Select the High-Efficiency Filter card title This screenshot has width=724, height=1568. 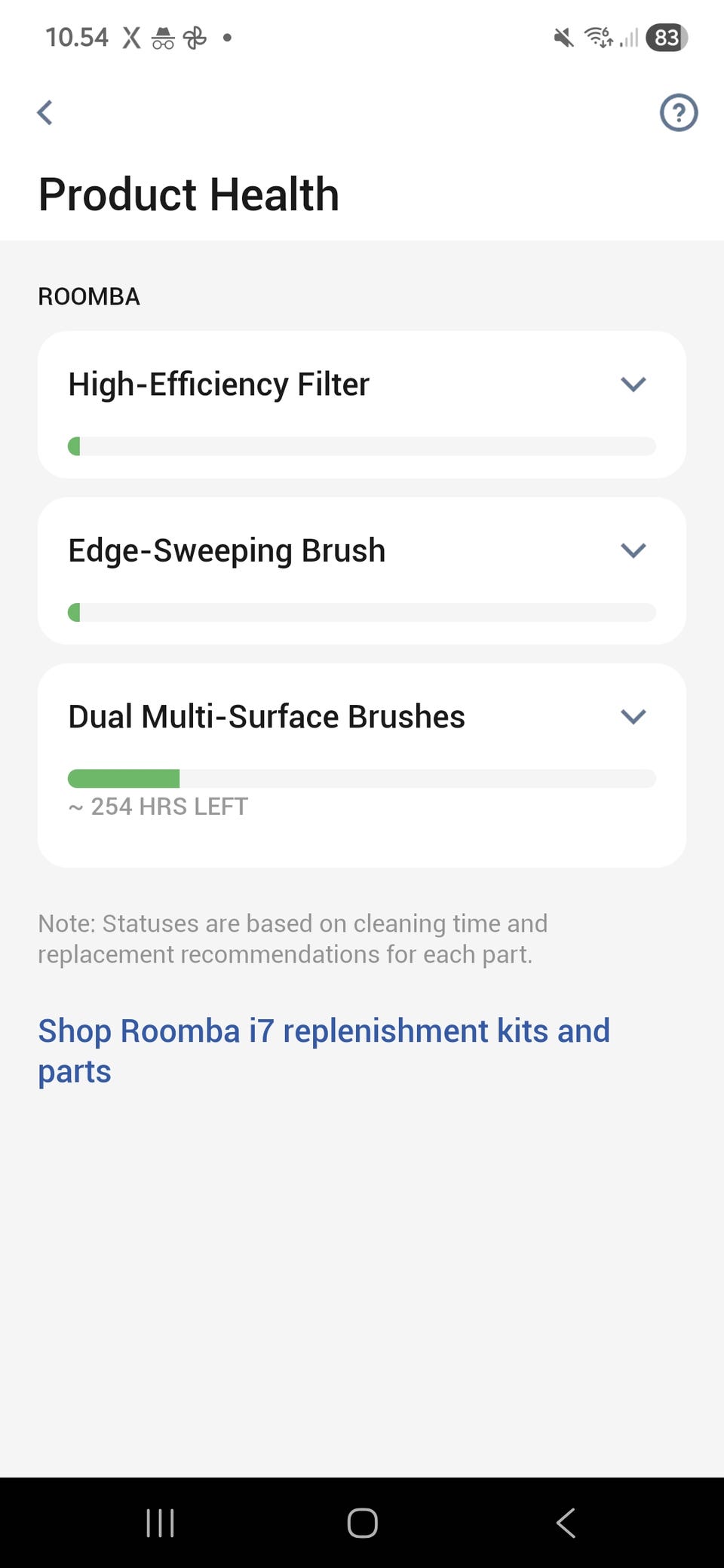pos(219,384)
